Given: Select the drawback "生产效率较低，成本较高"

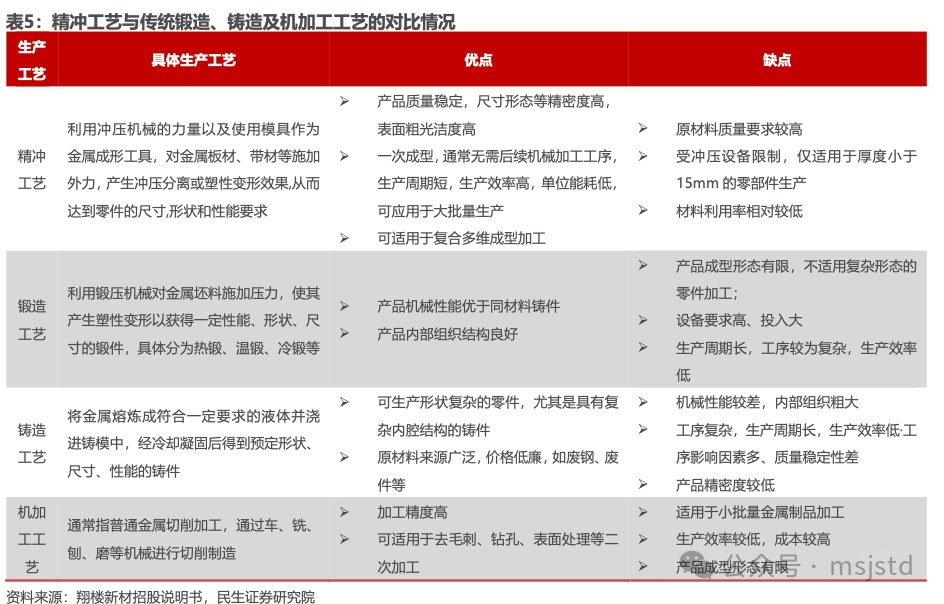Looking at the screenshot, I should 753,539.
